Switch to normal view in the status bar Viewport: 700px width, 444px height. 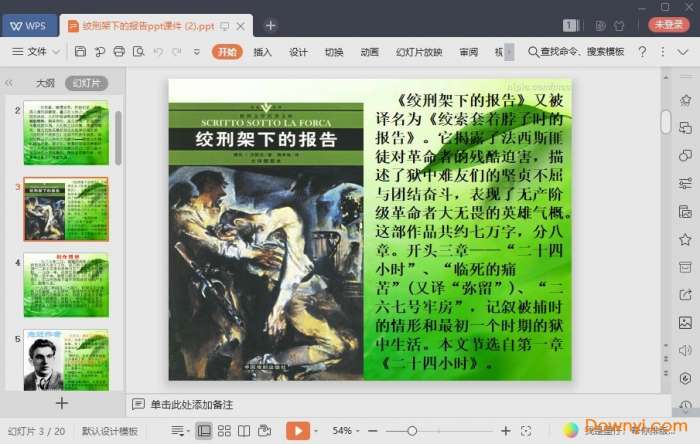tap(204, 431)
